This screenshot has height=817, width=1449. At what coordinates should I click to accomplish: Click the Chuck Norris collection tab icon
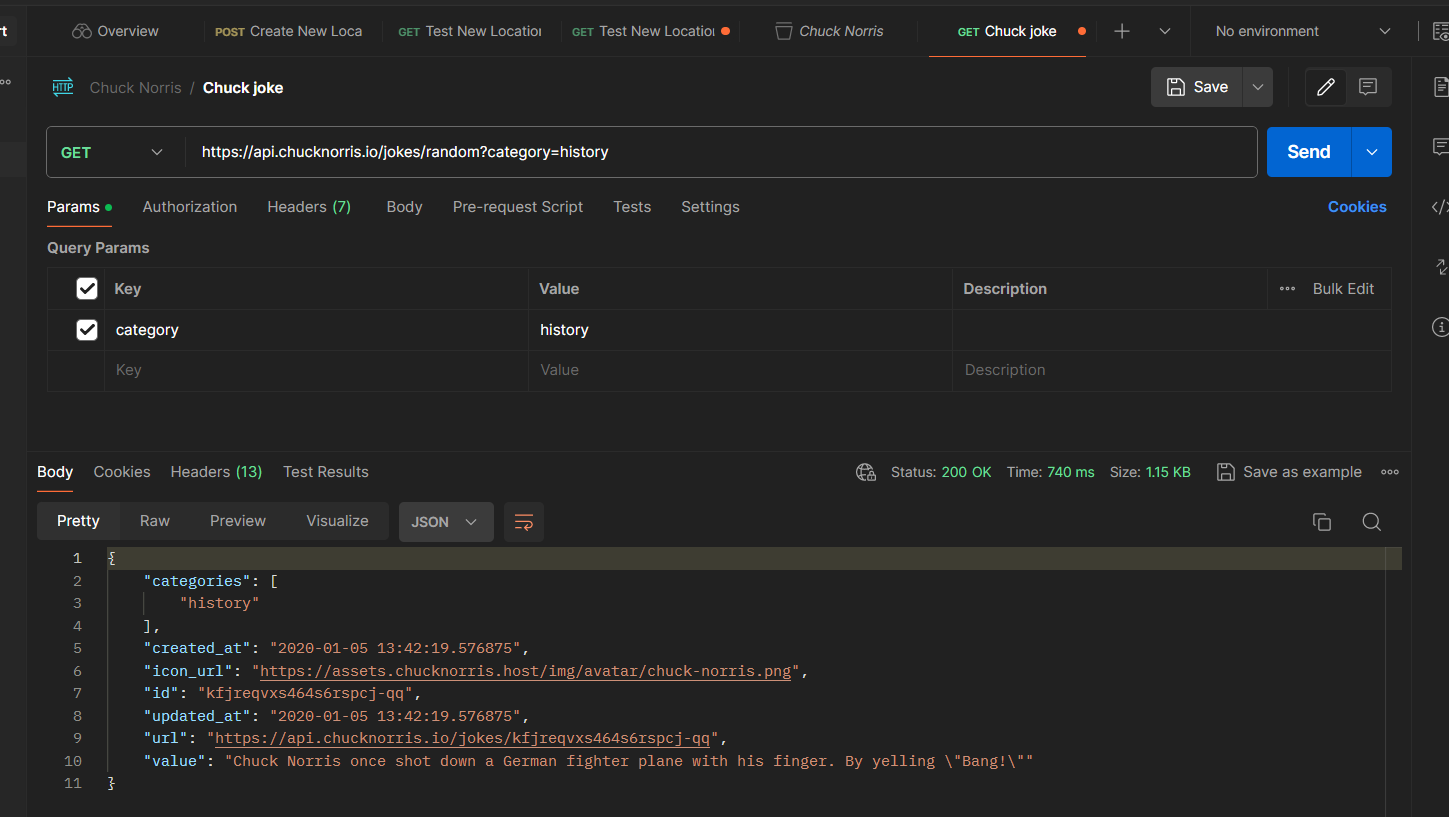coord(784,31)
